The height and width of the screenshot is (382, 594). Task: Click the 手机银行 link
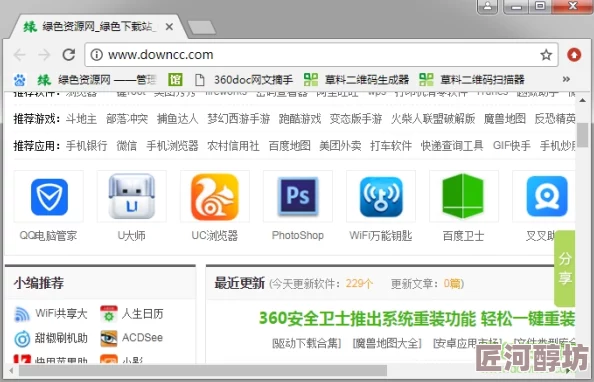tap(87, 146)
